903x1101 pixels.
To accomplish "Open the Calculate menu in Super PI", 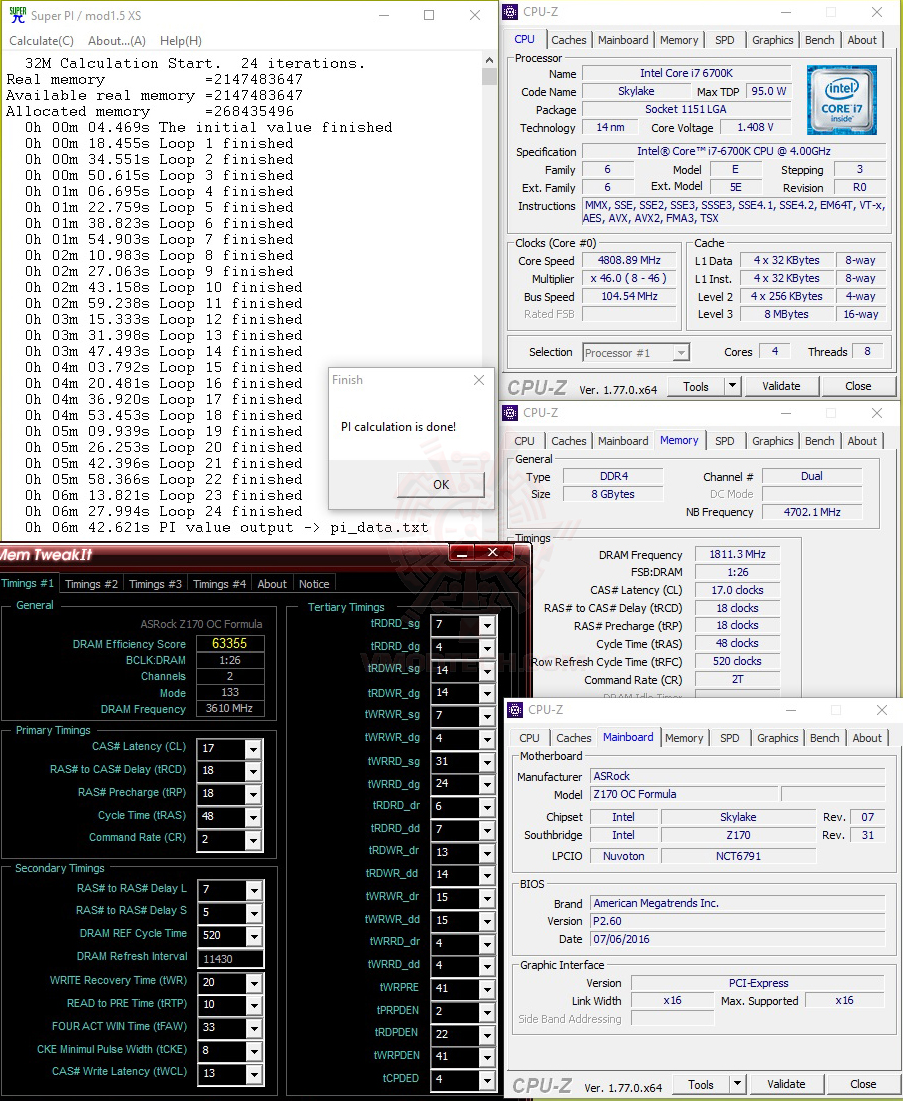I will pyautogui.click(x=40, y=40).
